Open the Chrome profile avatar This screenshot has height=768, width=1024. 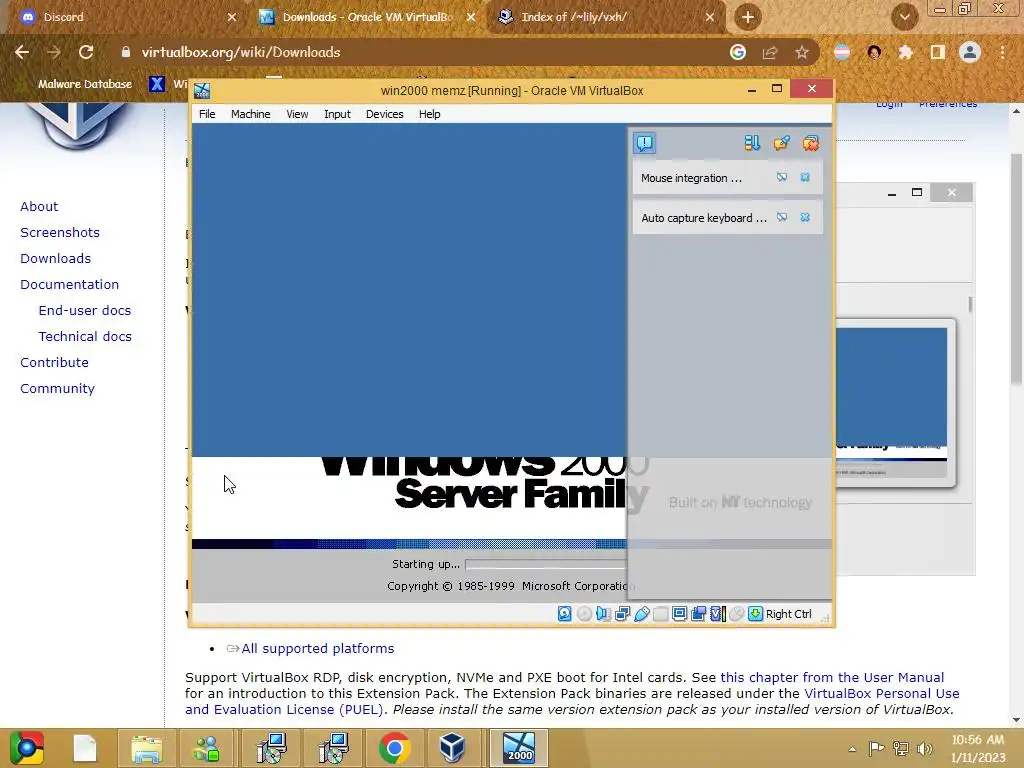[x=970, y=52]
